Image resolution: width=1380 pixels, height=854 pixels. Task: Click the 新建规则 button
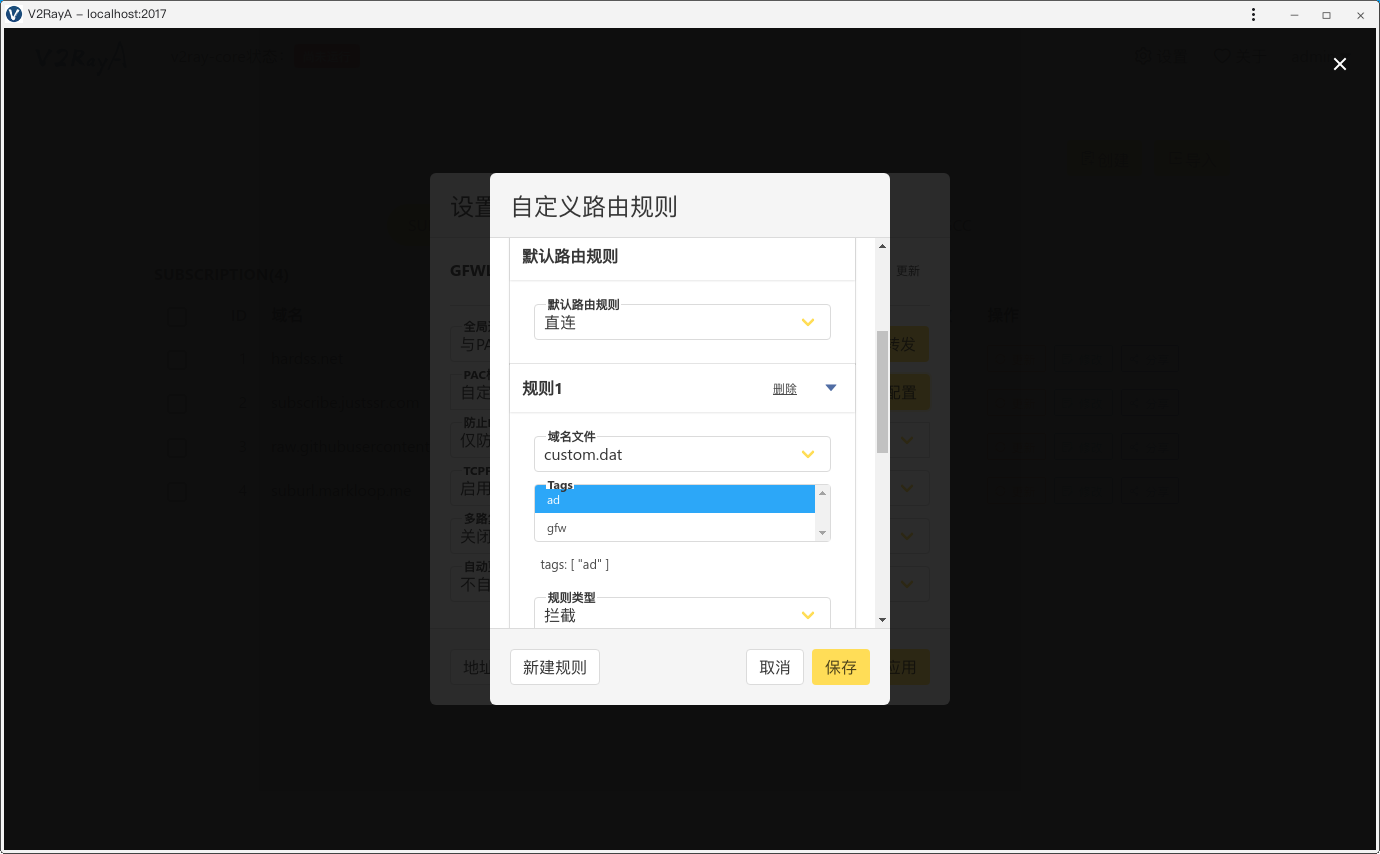pyautogui.click(x=555, y=667)
